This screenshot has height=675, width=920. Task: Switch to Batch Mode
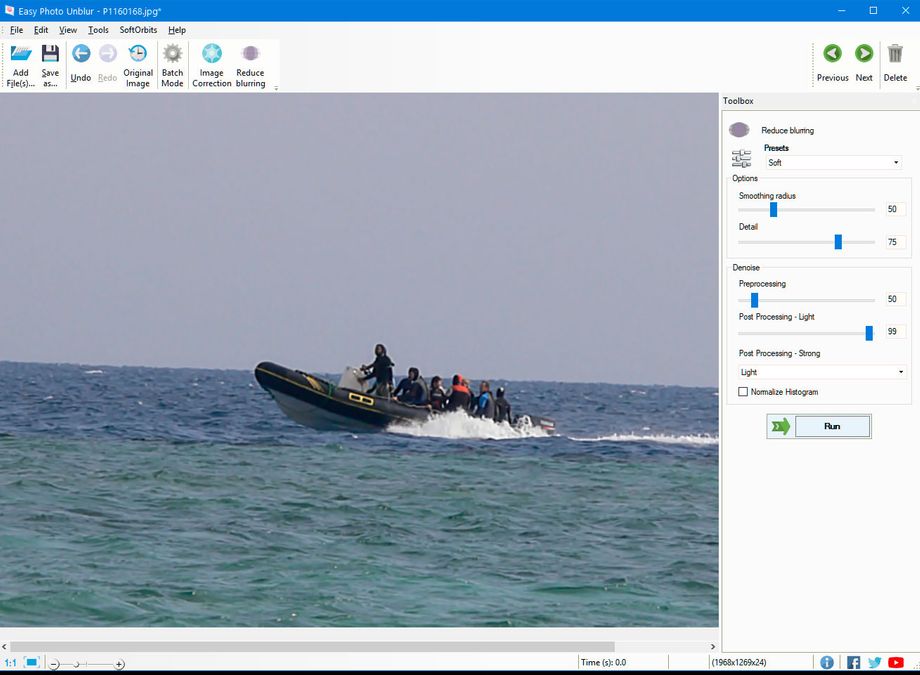[171, 62]
